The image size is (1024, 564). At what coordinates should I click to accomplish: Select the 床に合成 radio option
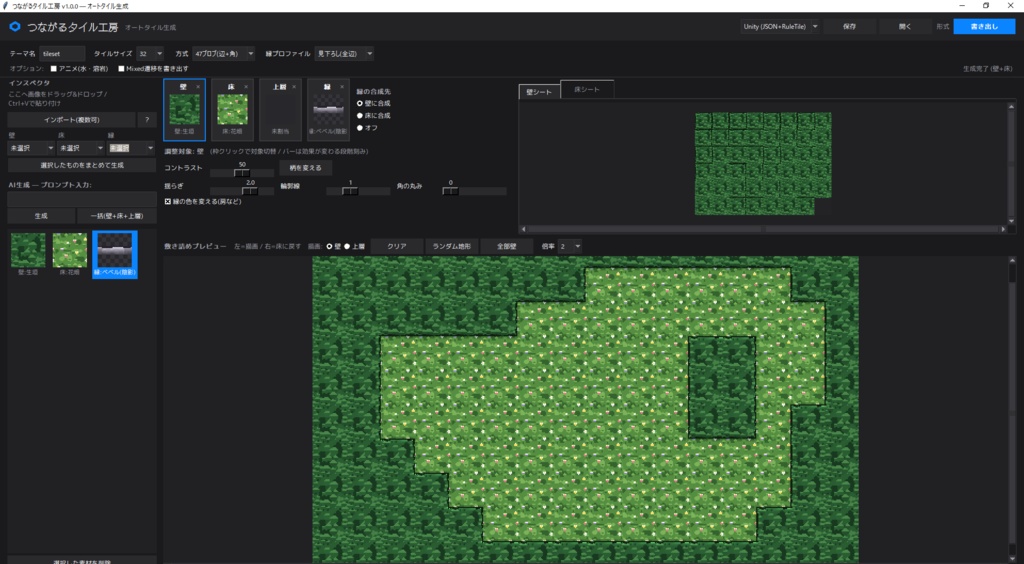tap(360, 116)
